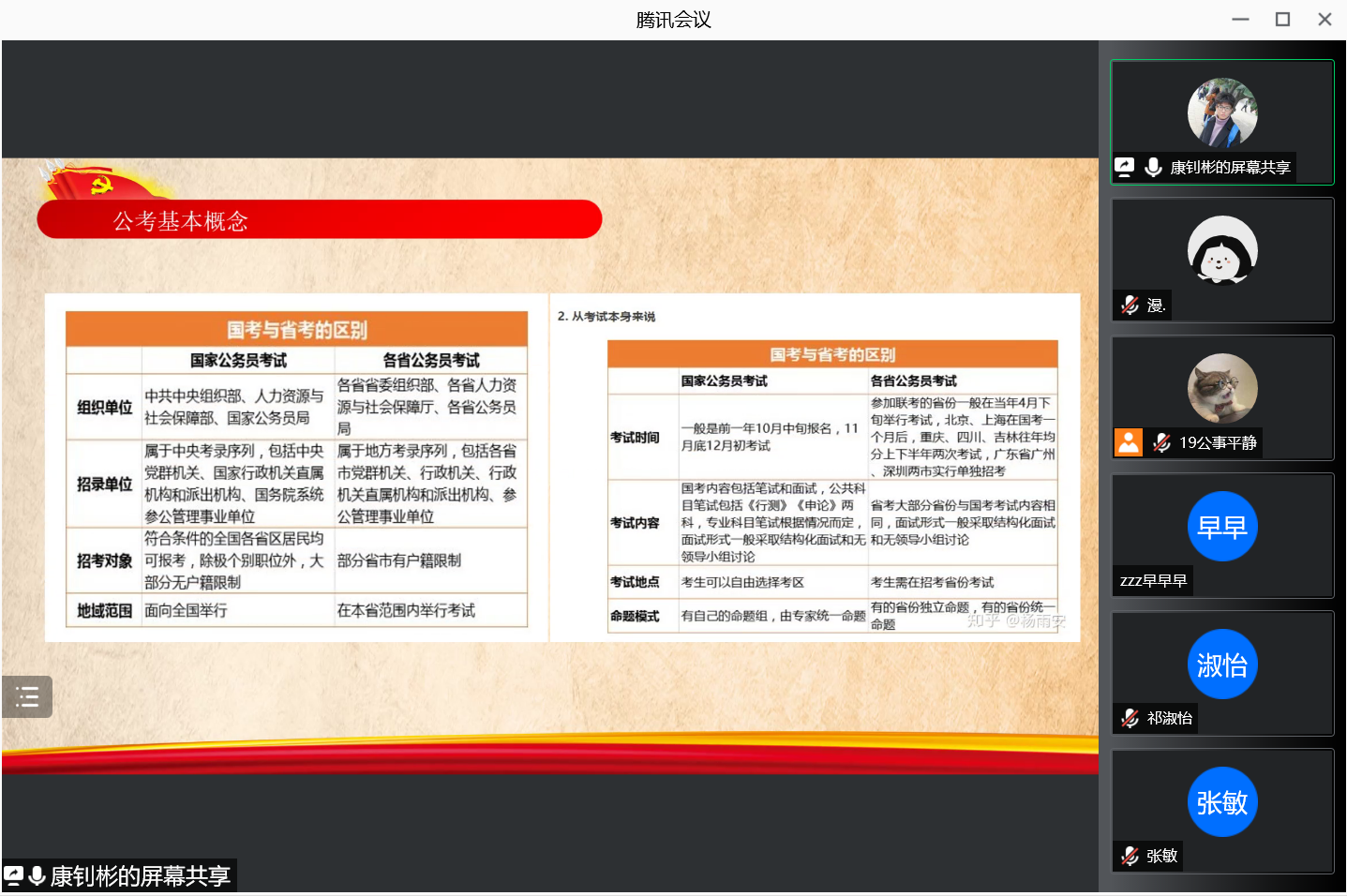The height and width of the screenshot is (896, 1347).
Task: Click the zzz早早早 participant name label
Action: tap(1153, 580)
